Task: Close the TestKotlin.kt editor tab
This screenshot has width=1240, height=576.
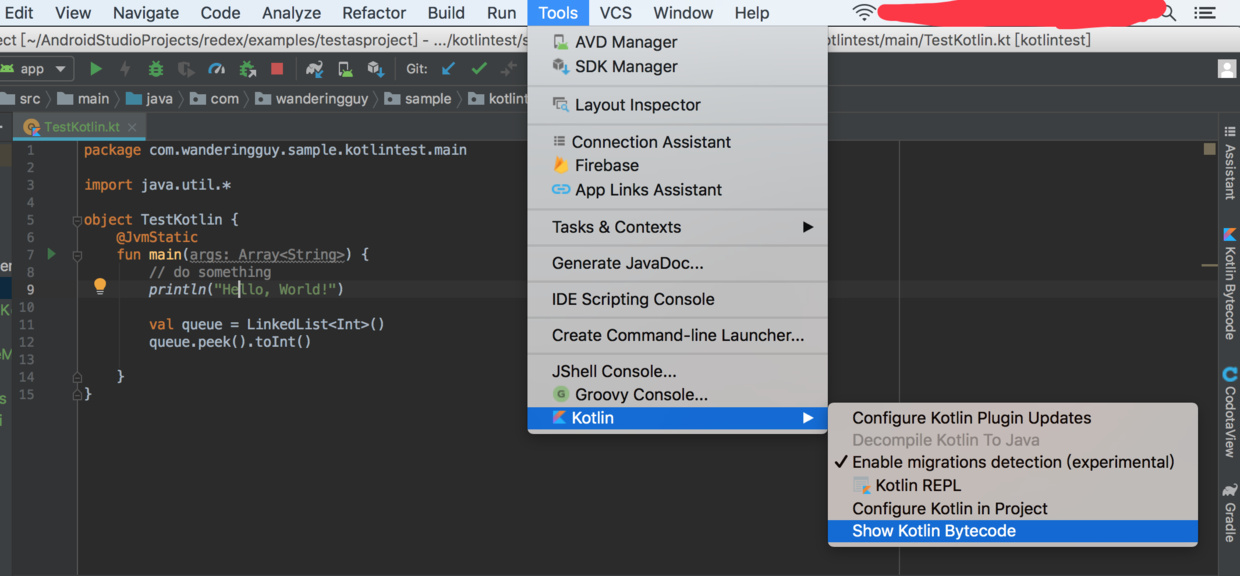Action: pos(132,127)
